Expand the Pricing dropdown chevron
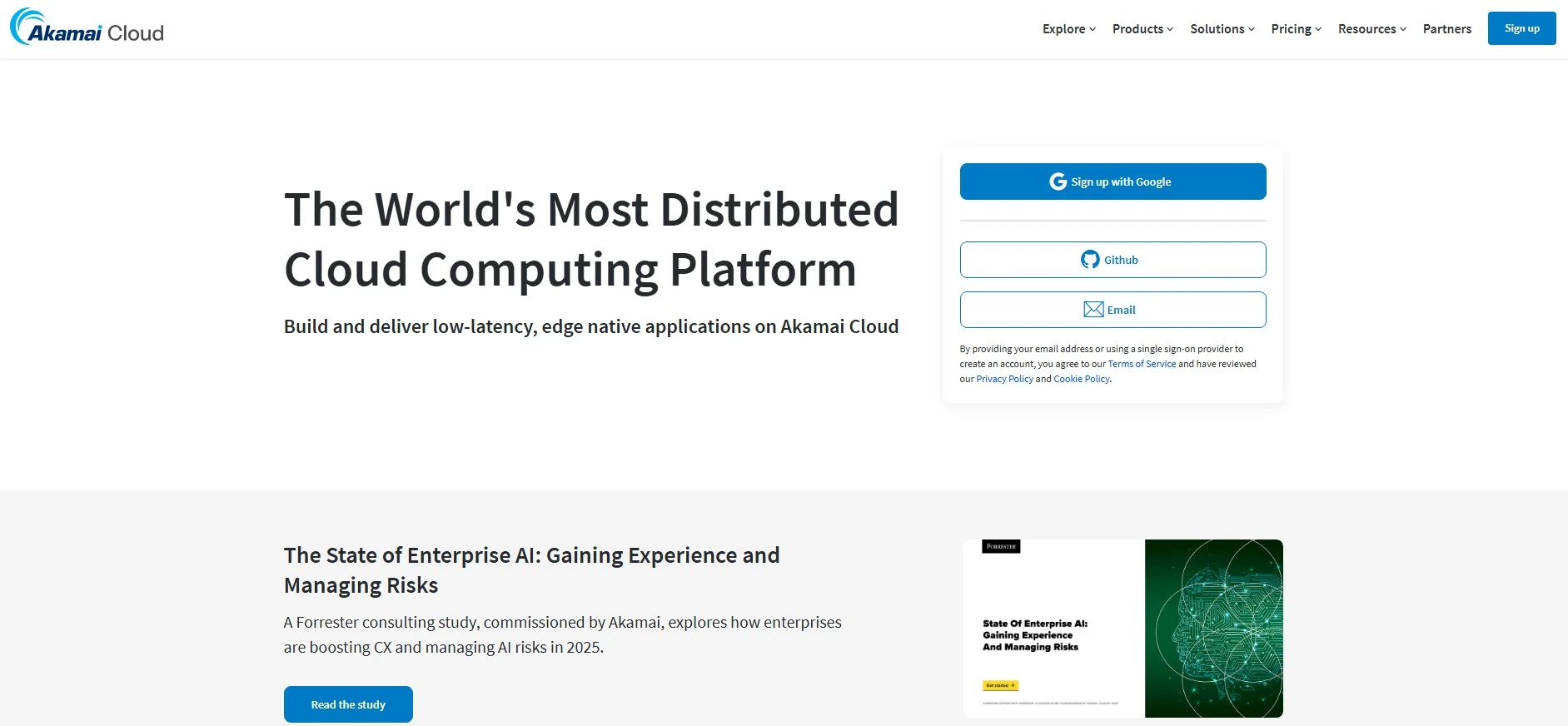 click(x=1318, y=29)
